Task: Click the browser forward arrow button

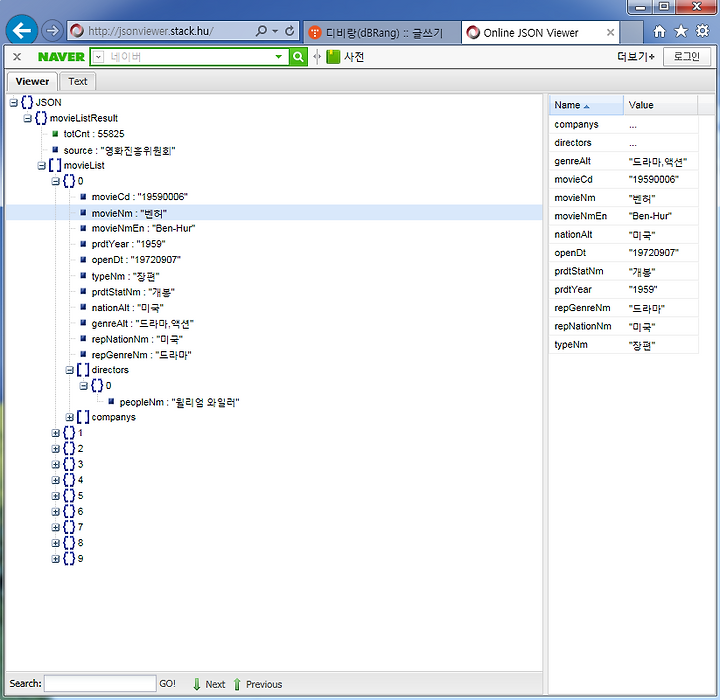Action: [52, 31]
